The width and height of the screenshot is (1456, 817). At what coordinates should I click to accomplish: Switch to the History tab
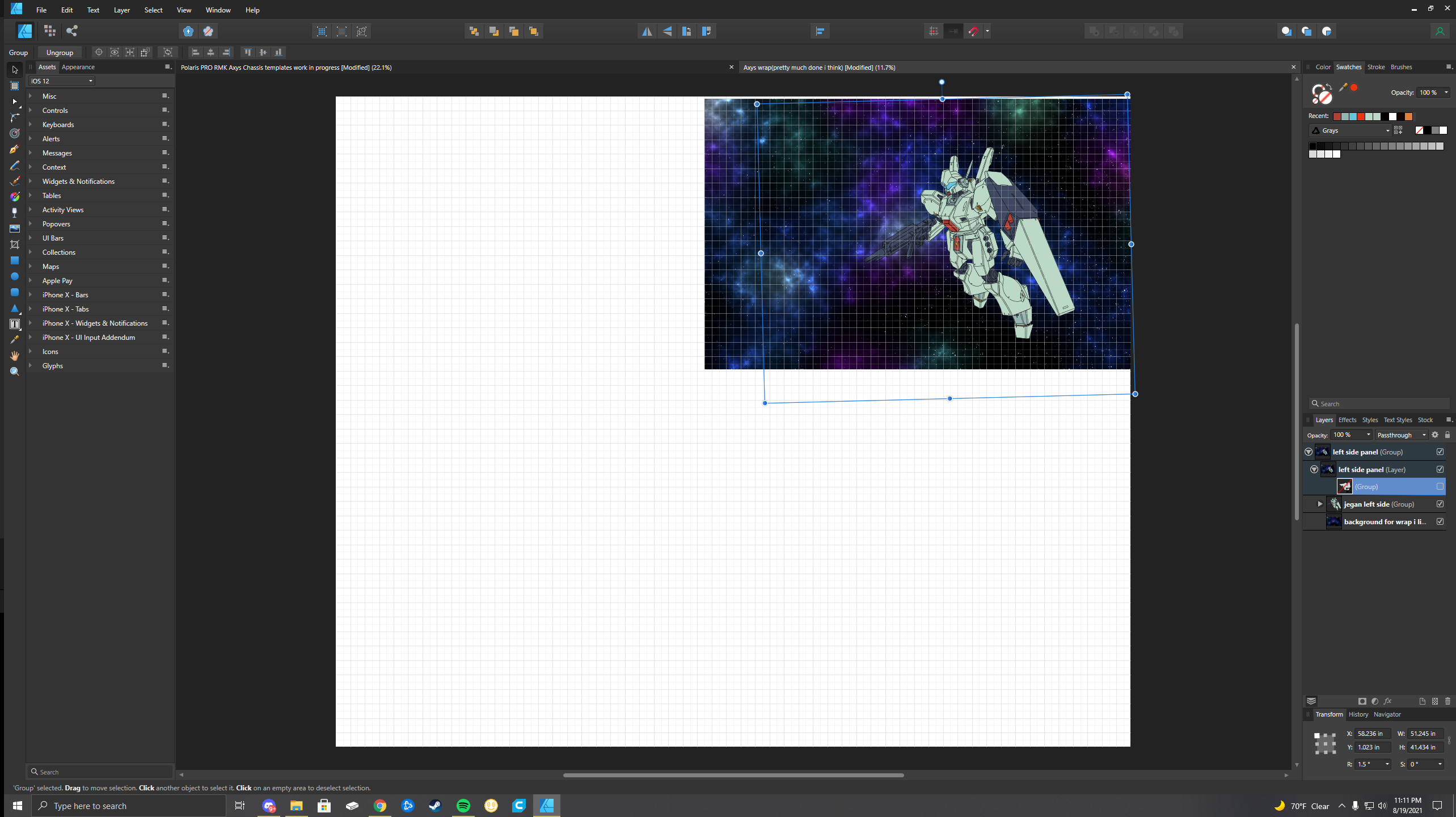[1358, 714]
